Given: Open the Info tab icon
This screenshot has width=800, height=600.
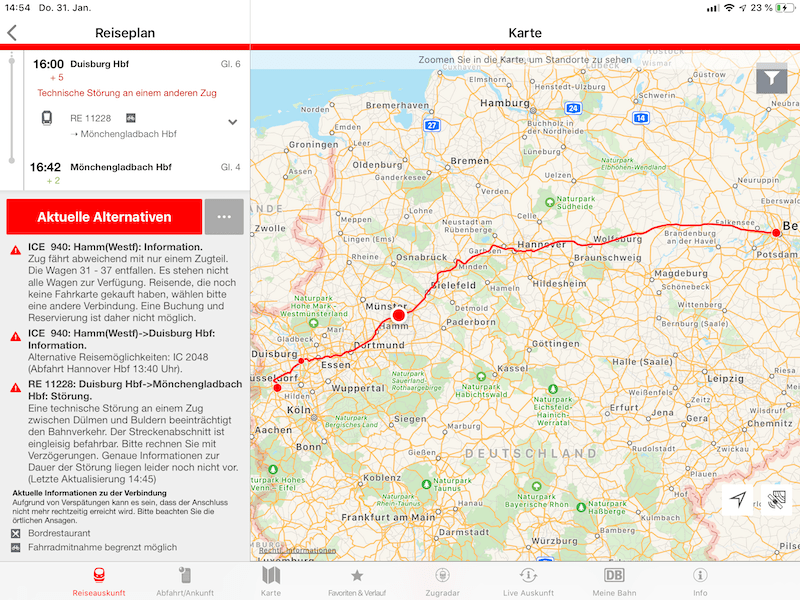Looking at the screenshot, I should tap(700, 581).
